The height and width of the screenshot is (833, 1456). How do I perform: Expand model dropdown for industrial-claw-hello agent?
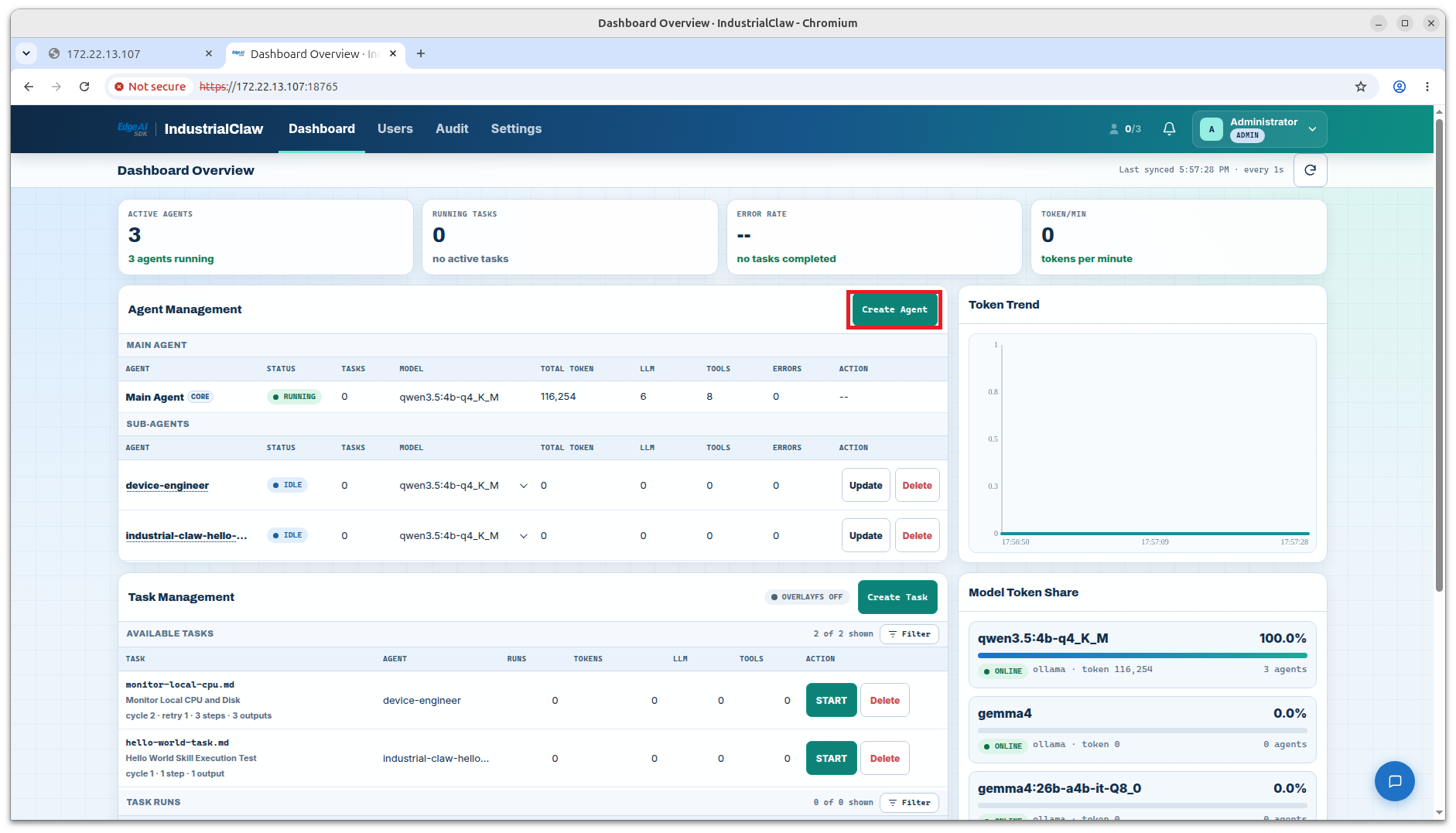click(524, 536)
